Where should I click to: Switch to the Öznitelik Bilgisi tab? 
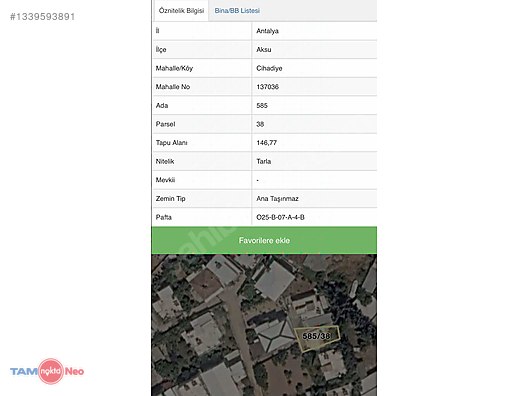[181, 11]
